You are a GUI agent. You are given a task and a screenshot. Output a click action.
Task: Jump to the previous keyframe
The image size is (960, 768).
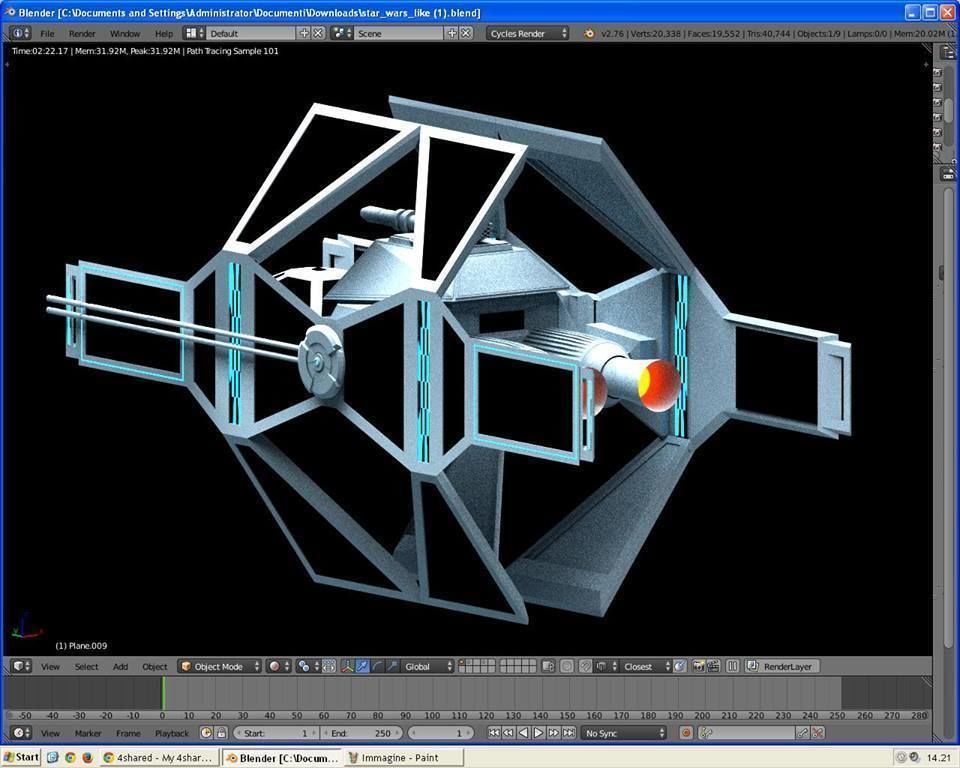click(509, 732)
